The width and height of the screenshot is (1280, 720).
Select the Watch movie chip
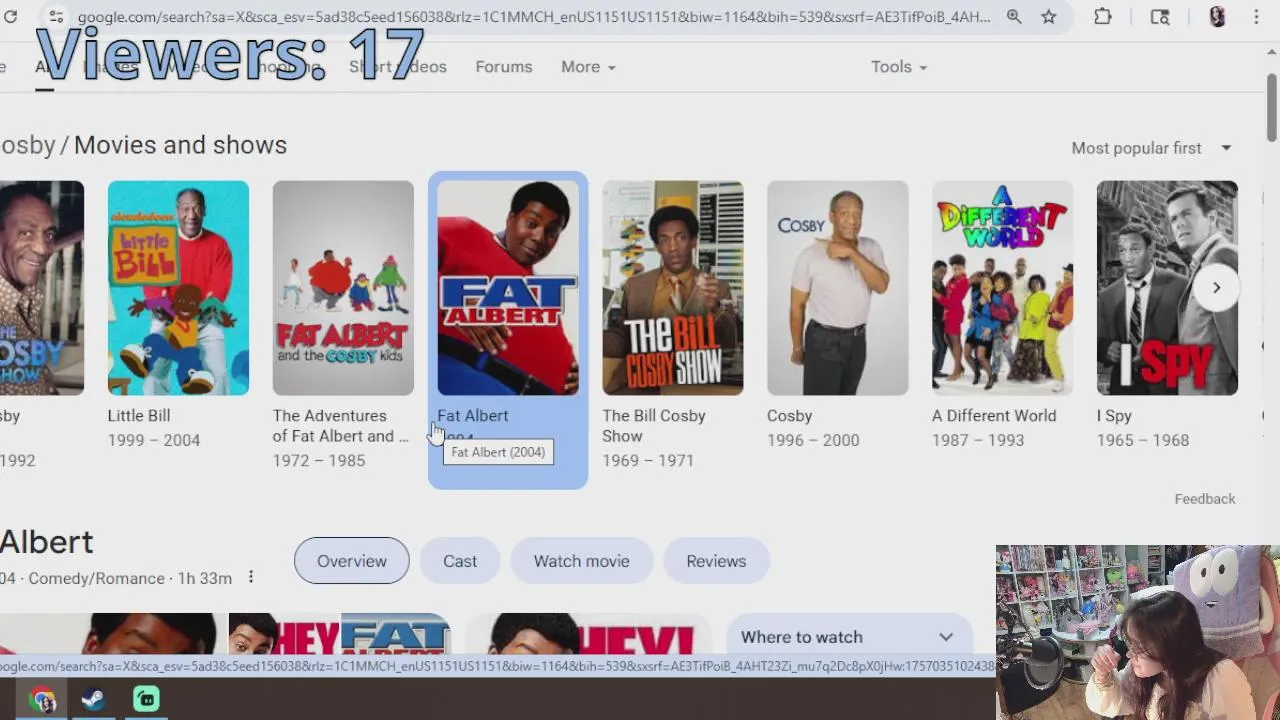click(582, 561)
